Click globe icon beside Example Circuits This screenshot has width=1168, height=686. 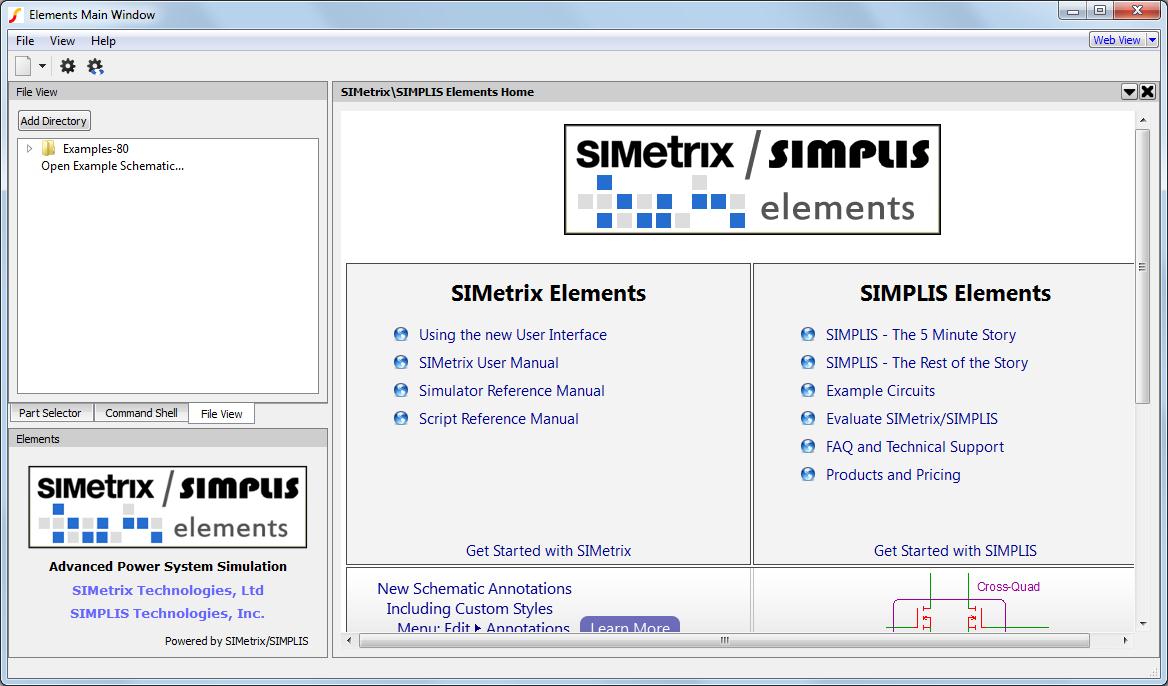tap(807, 390)
